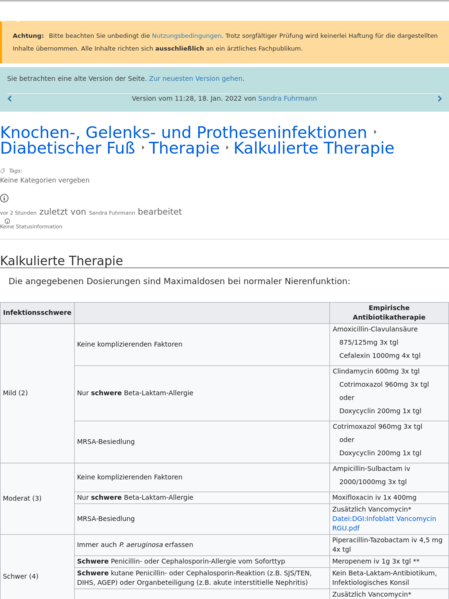Click the 'Infektionsschwere' column header
Screen dimensions: 449x599
(37, 312)
